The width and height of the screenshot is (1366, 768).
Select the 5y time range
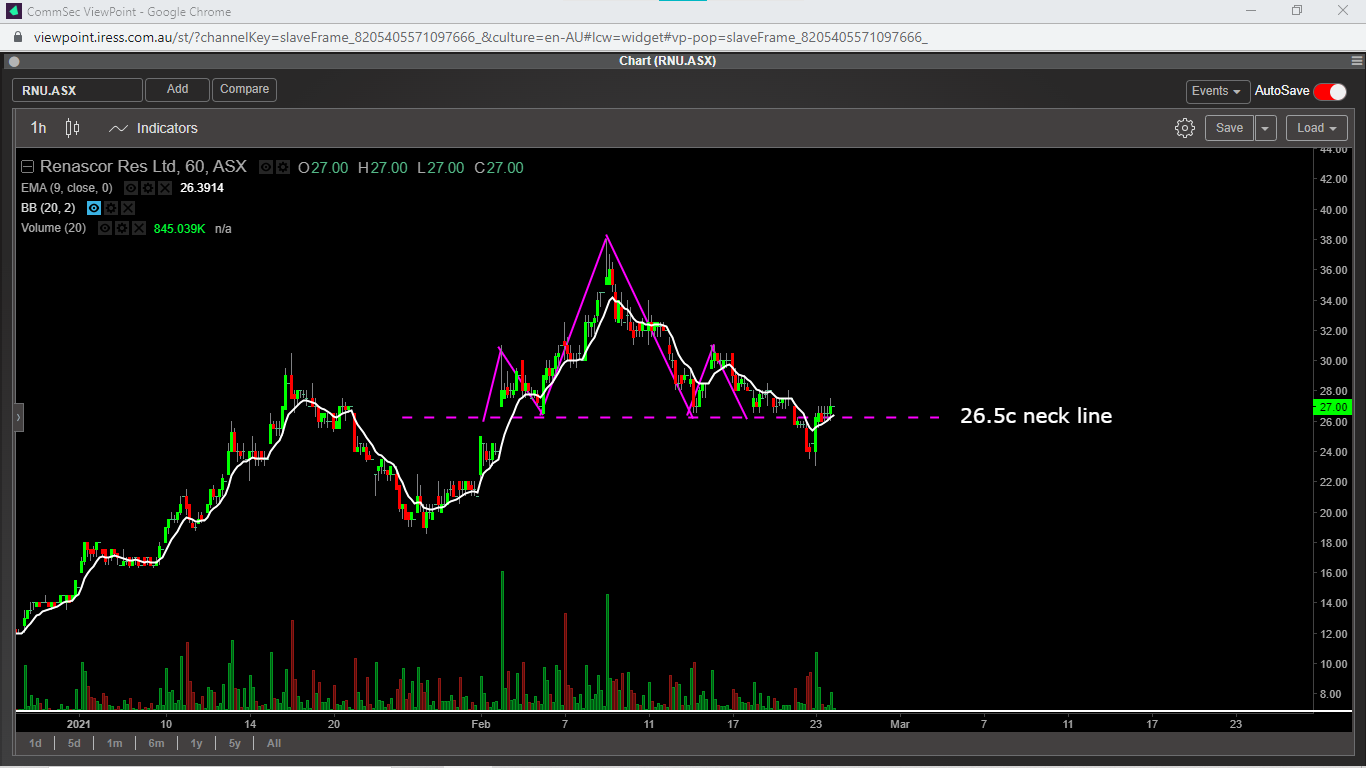[234, 743]
